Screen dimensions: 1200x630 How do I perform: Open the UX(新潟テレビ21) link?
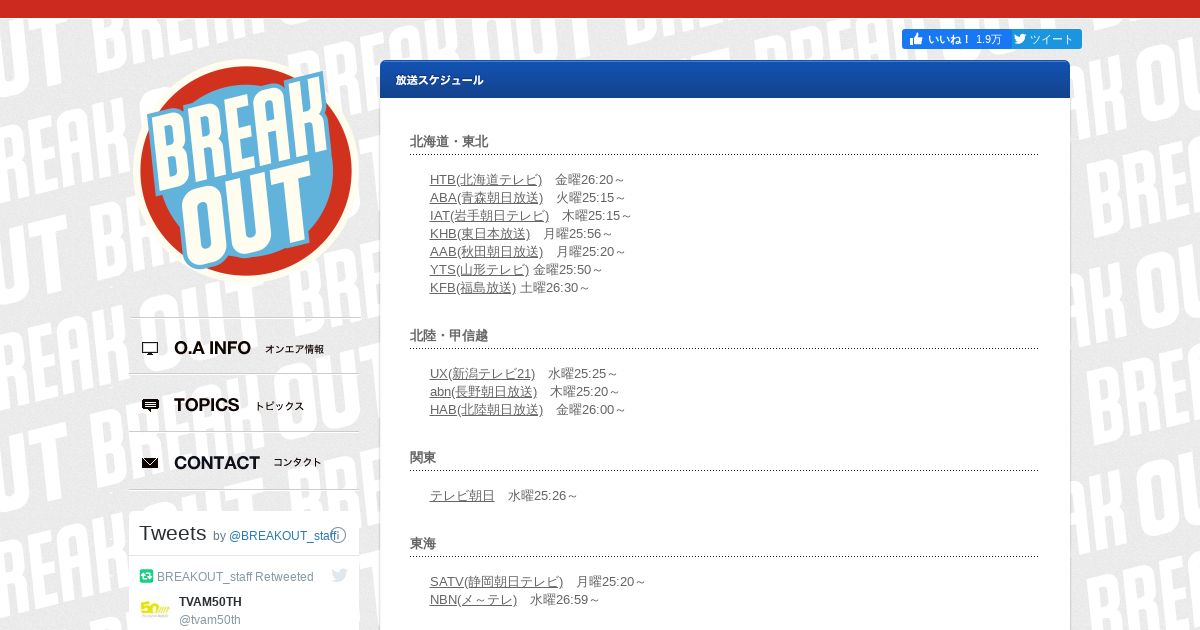(482, 374)
